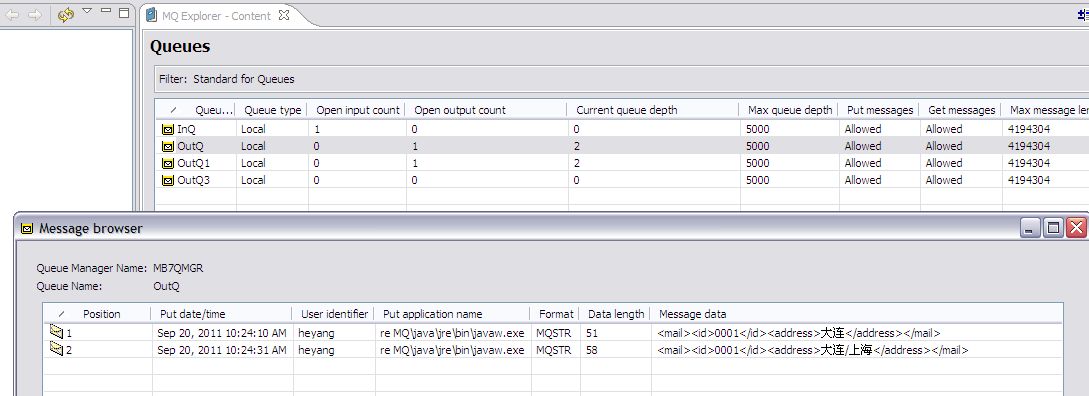1089x396 pixels.
Task: Click the back arrow in navigator toolbar
Action: click(12, 15)
